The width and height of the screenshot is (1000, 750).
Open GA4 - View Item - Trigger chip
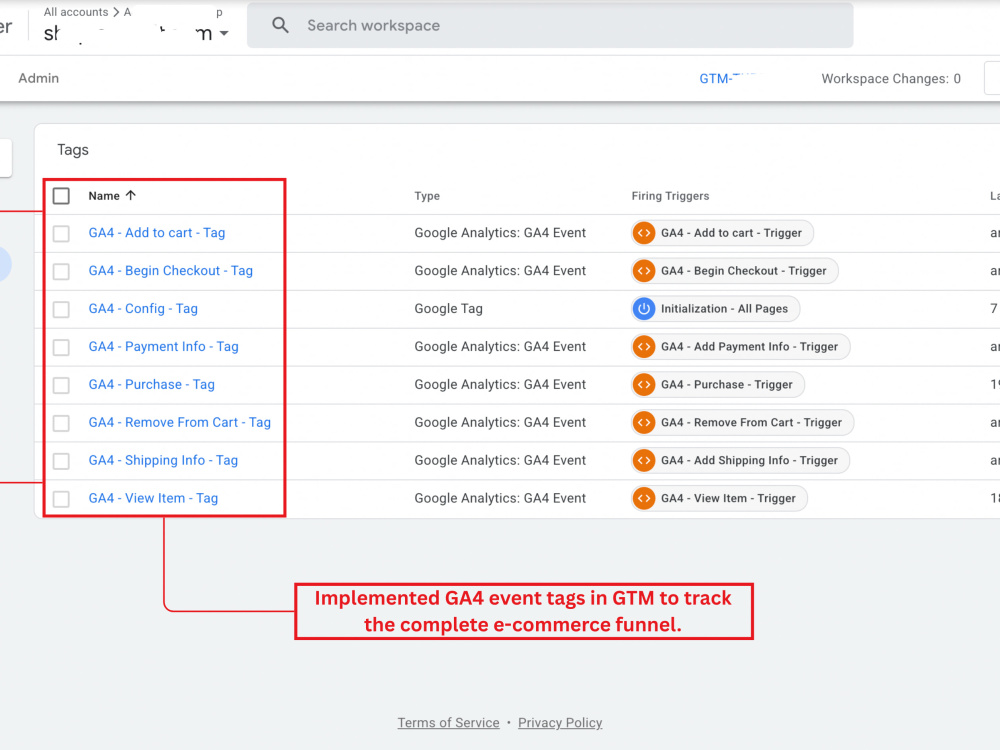719,498
